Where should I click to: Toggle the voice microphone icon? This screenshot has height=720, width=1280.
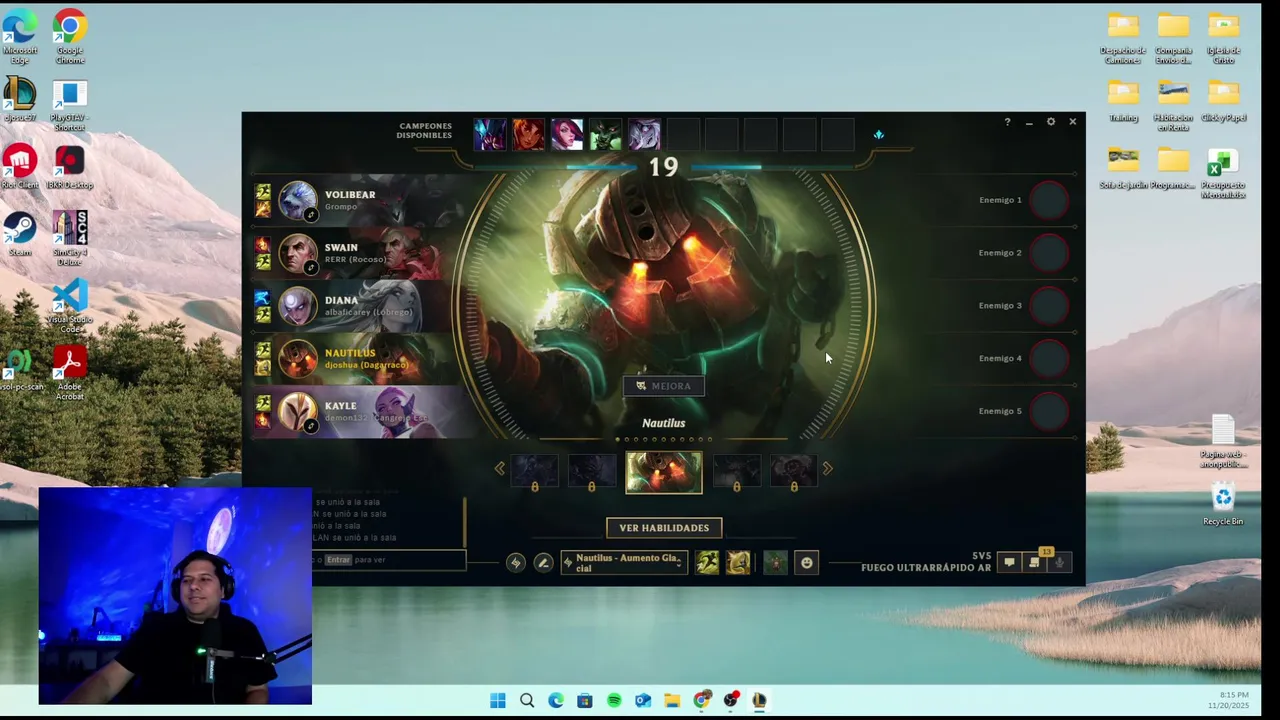click(1059, 563)
